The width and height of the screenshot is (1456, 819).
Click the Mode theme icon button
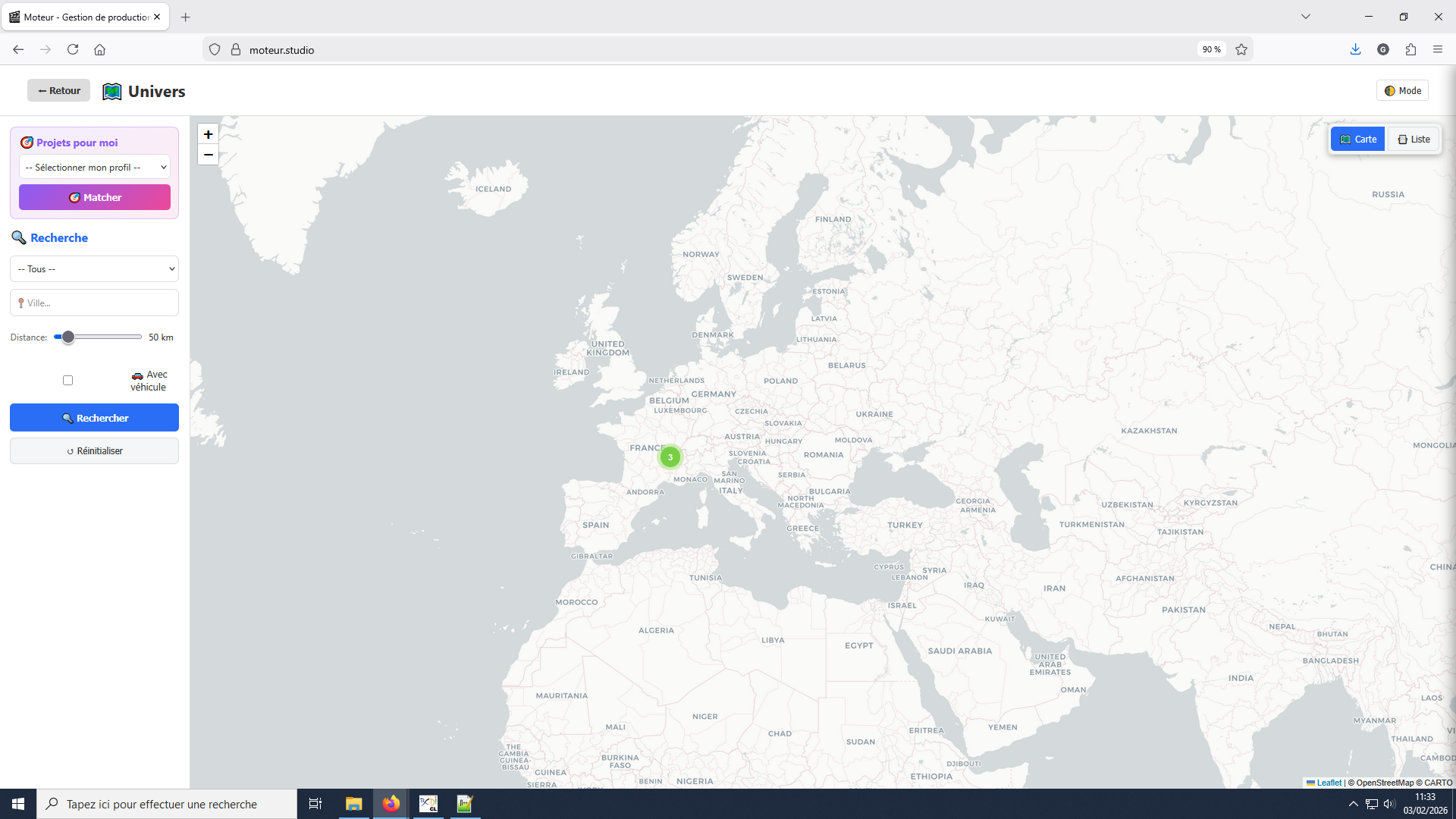pos(1390,90)
